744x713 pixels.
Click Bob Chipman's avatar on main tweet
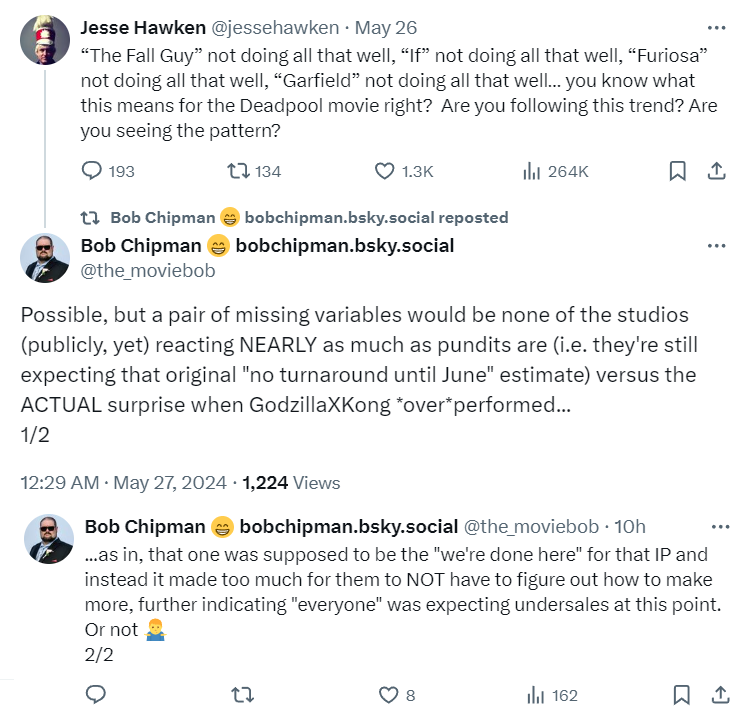(x=45, y=257)
